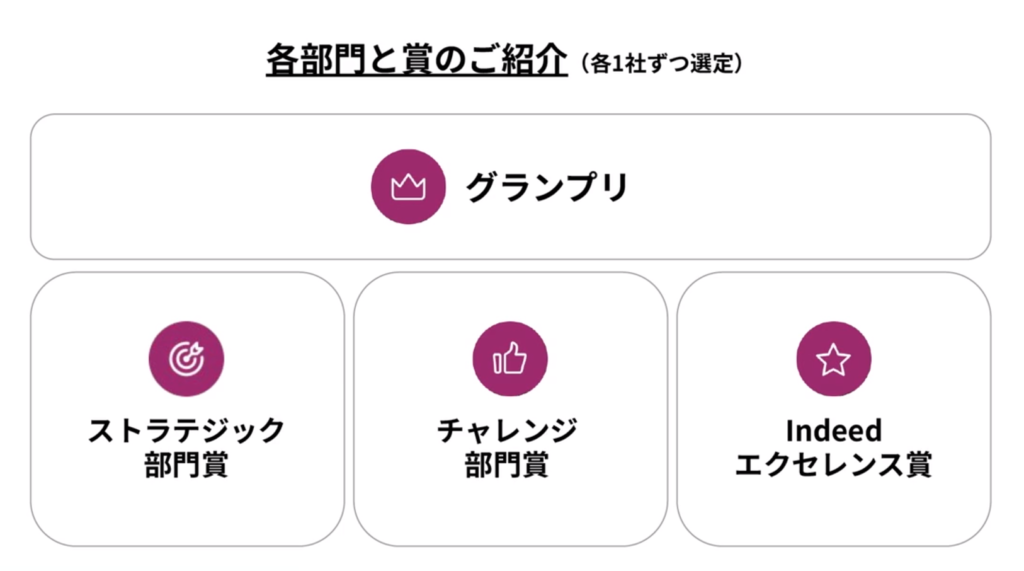1024x571 pixels.
Task: Click the エクセレンス賞 text line
Action: tap(833, 465)
